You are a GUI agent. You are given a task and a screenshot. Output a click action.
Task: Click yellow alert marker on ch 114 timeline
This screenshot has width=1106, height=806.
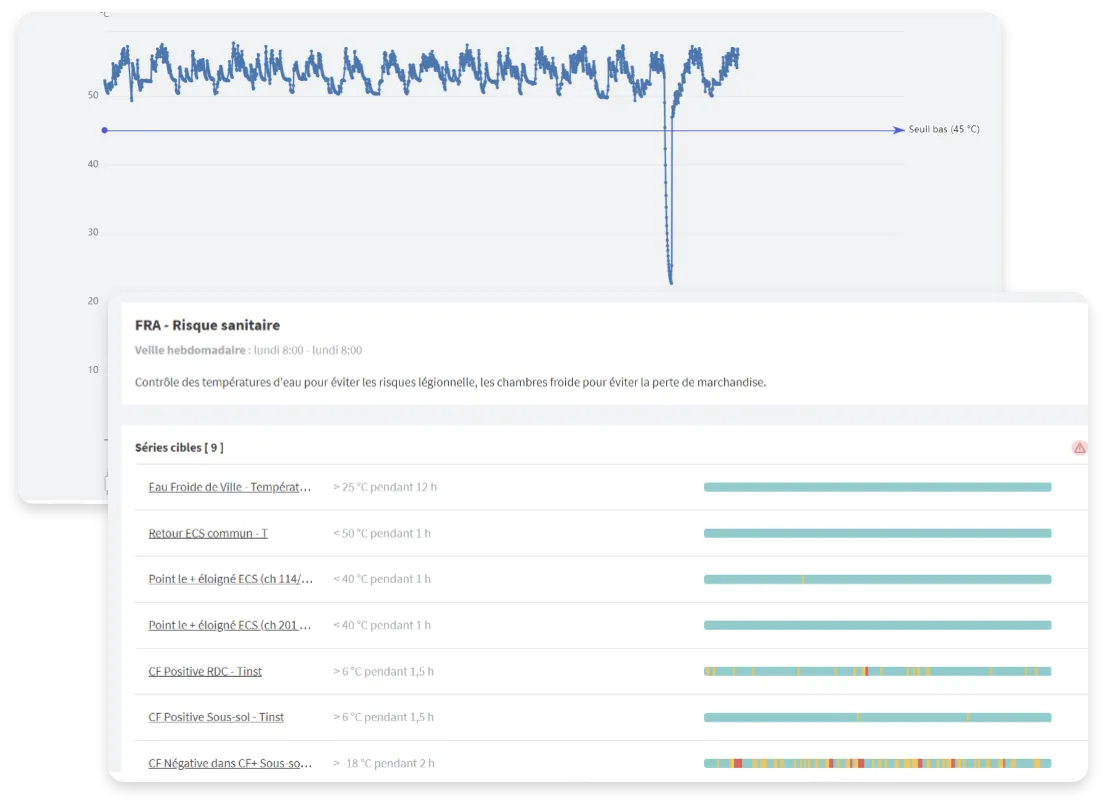click(802, 579)
